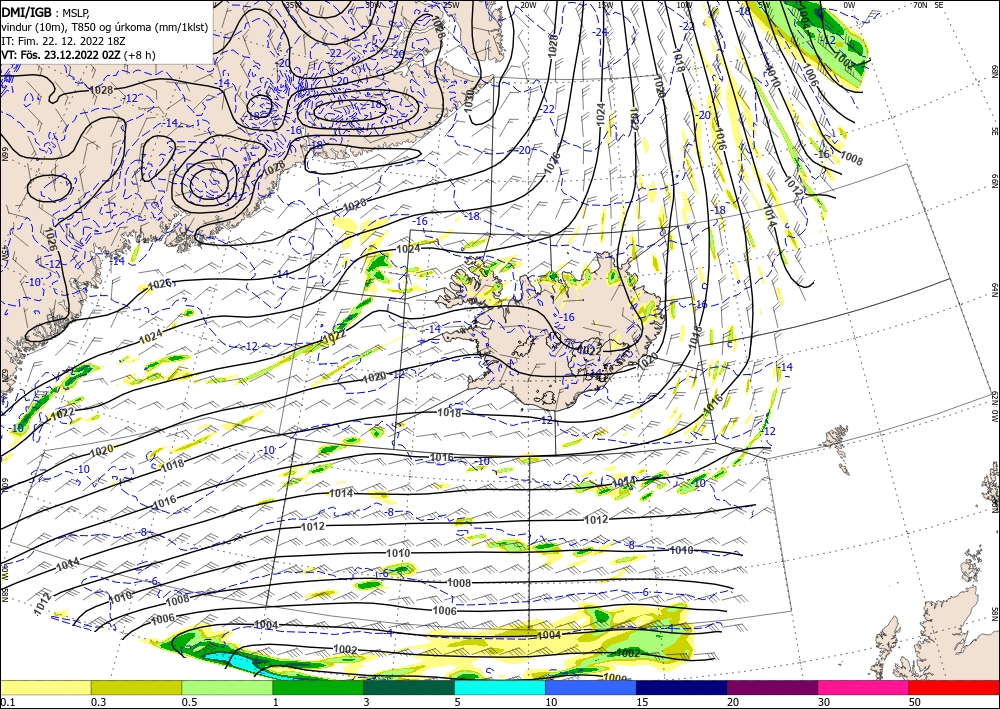Pick the blue 10–15 legend color segment
This screenshot has width=1000, height=709.
pyautogui.click(x=591, y=687)
